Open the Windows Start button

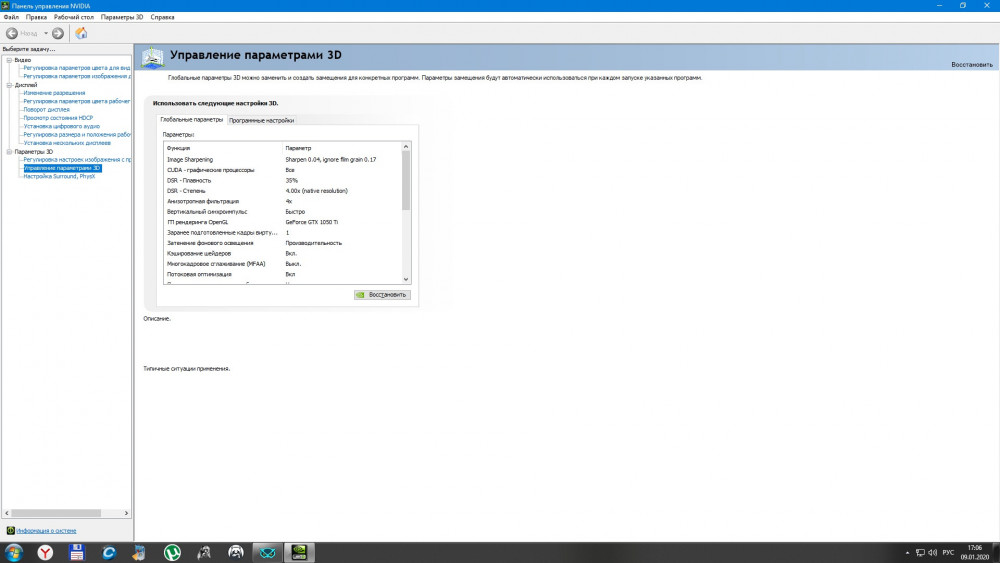tap(13, 552)
